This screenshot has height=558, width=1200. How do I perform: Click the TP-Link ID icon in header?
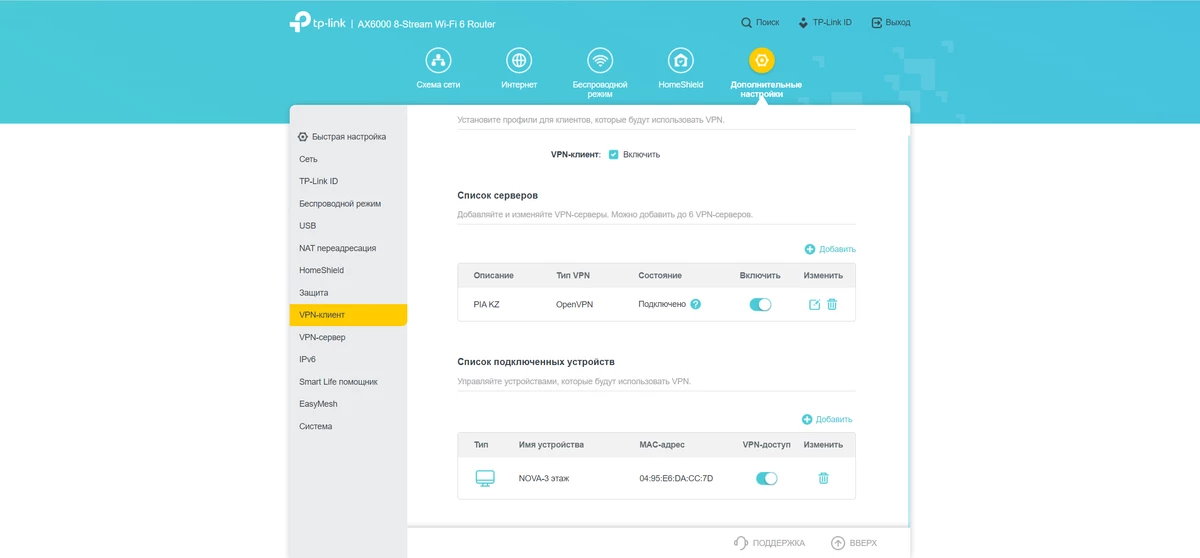point(803,22)
